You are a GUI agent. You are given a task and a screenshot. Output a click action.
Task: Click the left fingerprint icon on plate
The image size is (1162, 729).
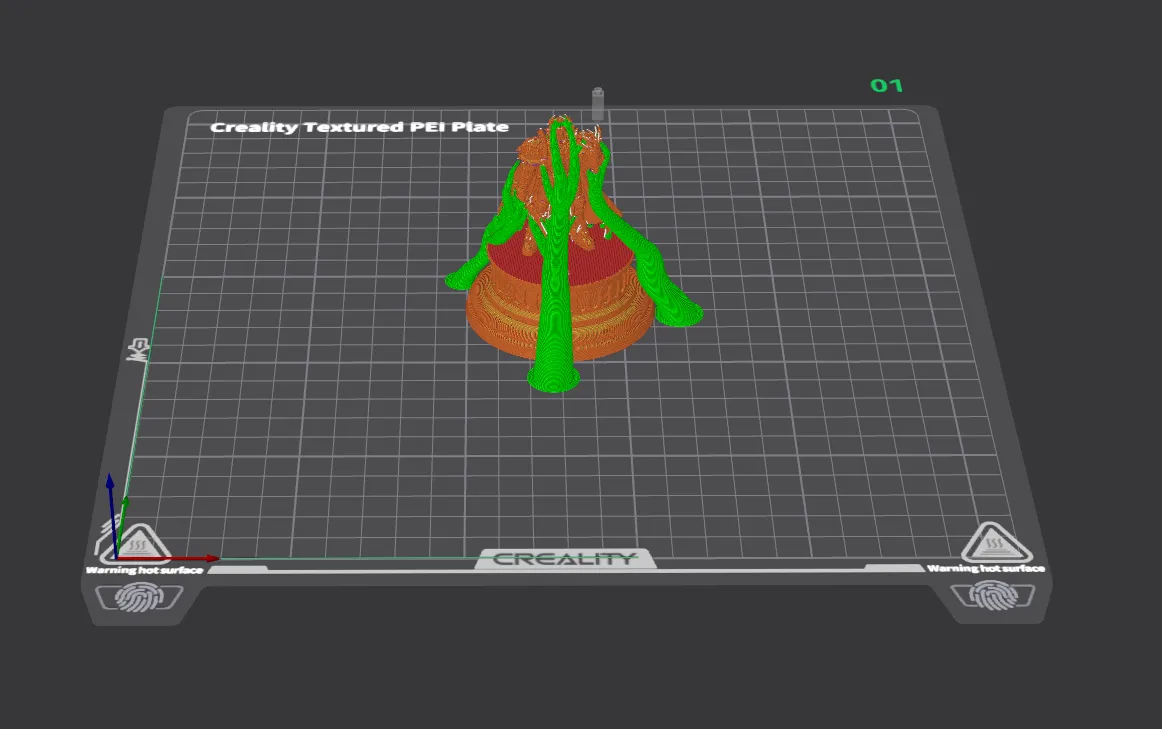tap(139, 596)
